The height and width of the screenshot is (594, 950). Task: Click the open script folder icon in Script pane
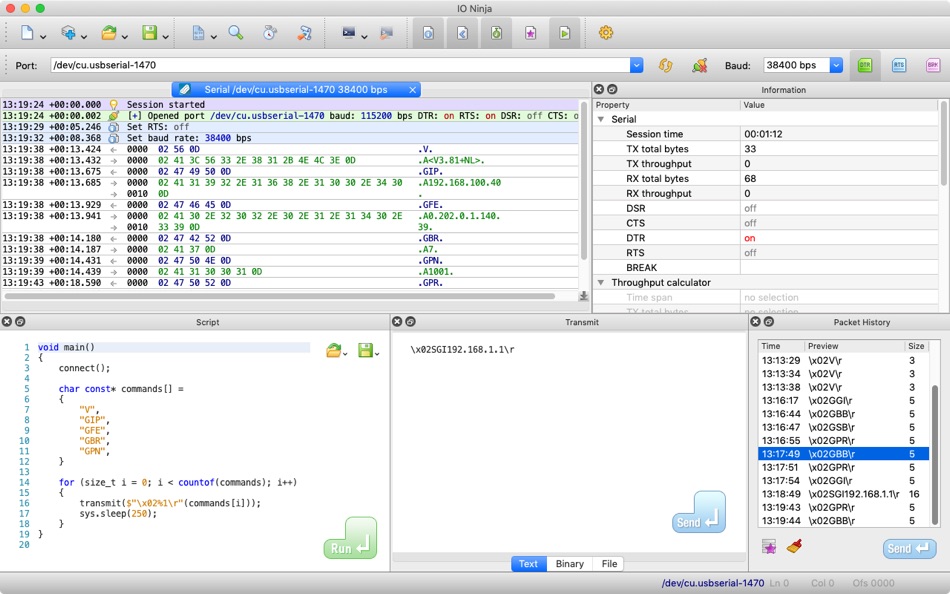[x=333, y=350]
